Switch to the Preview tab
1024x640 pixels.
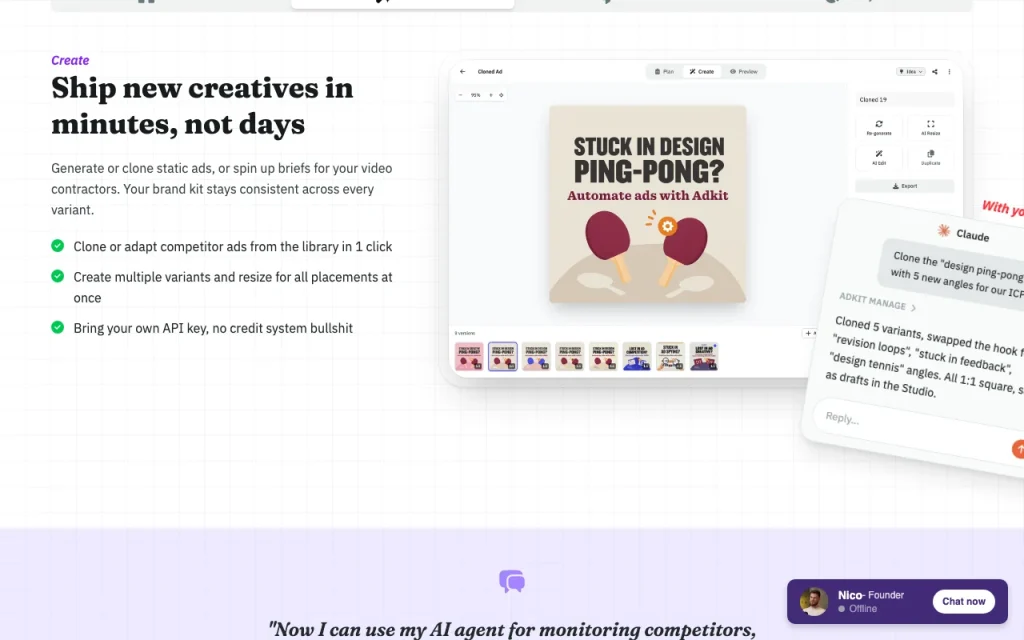[744, 72]
